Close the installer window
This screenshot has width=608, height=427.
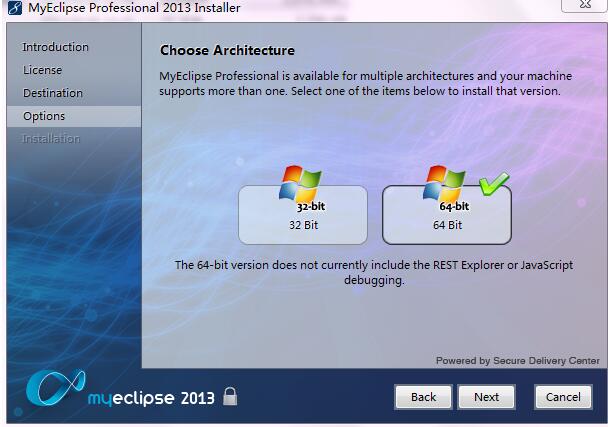coord(584,5)
